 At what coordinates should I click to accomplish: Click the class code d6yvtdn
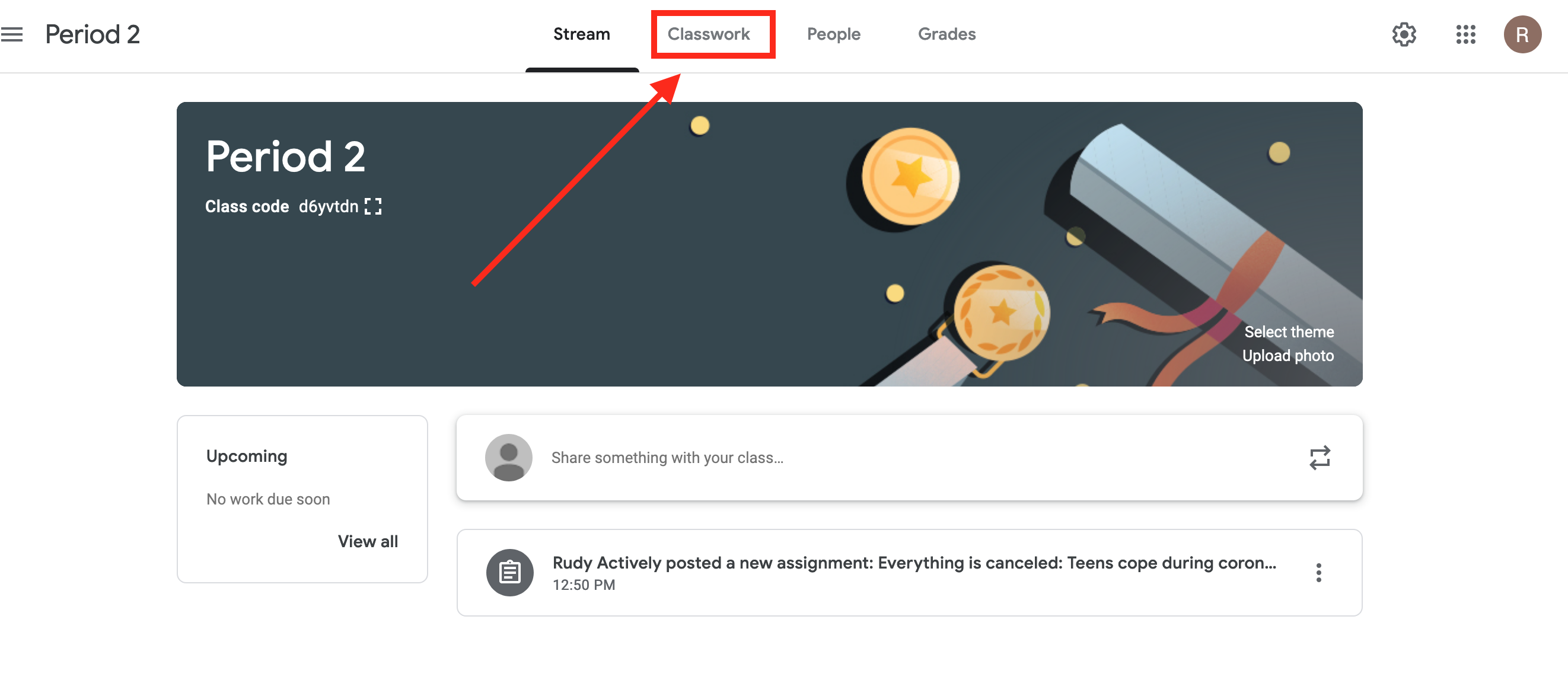pos(328,206)
